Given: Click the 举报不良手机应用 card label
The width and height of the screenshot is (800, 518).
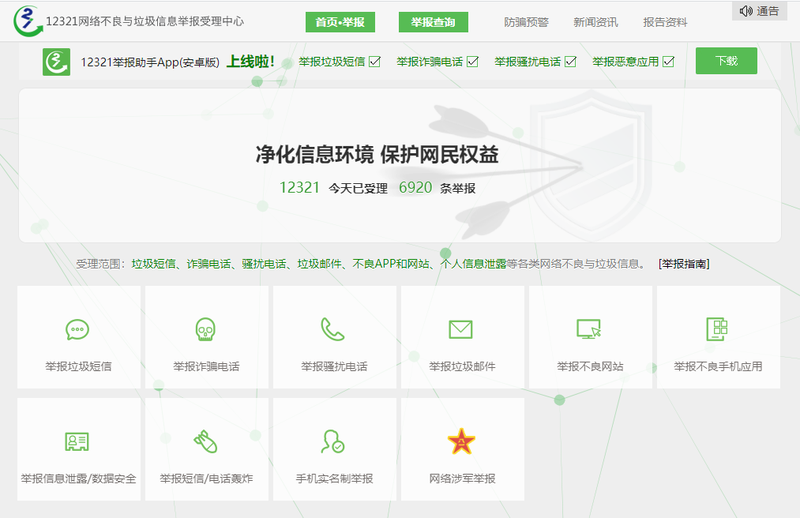Looking at the screenshot, I should pyautogui.click(x=718, y=366).
